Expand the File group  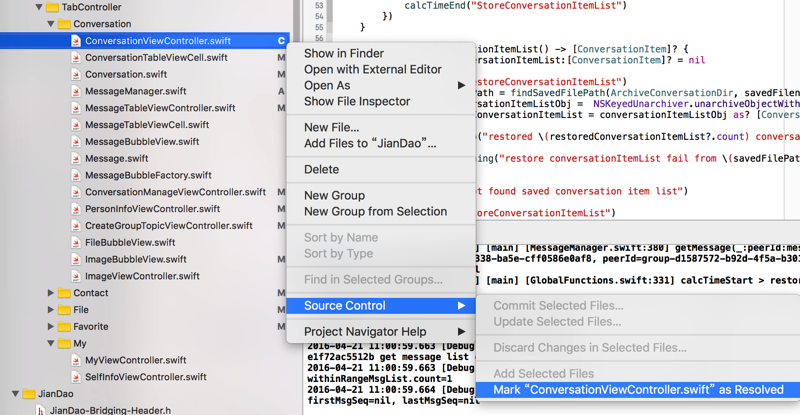click(x=50, y=310)
